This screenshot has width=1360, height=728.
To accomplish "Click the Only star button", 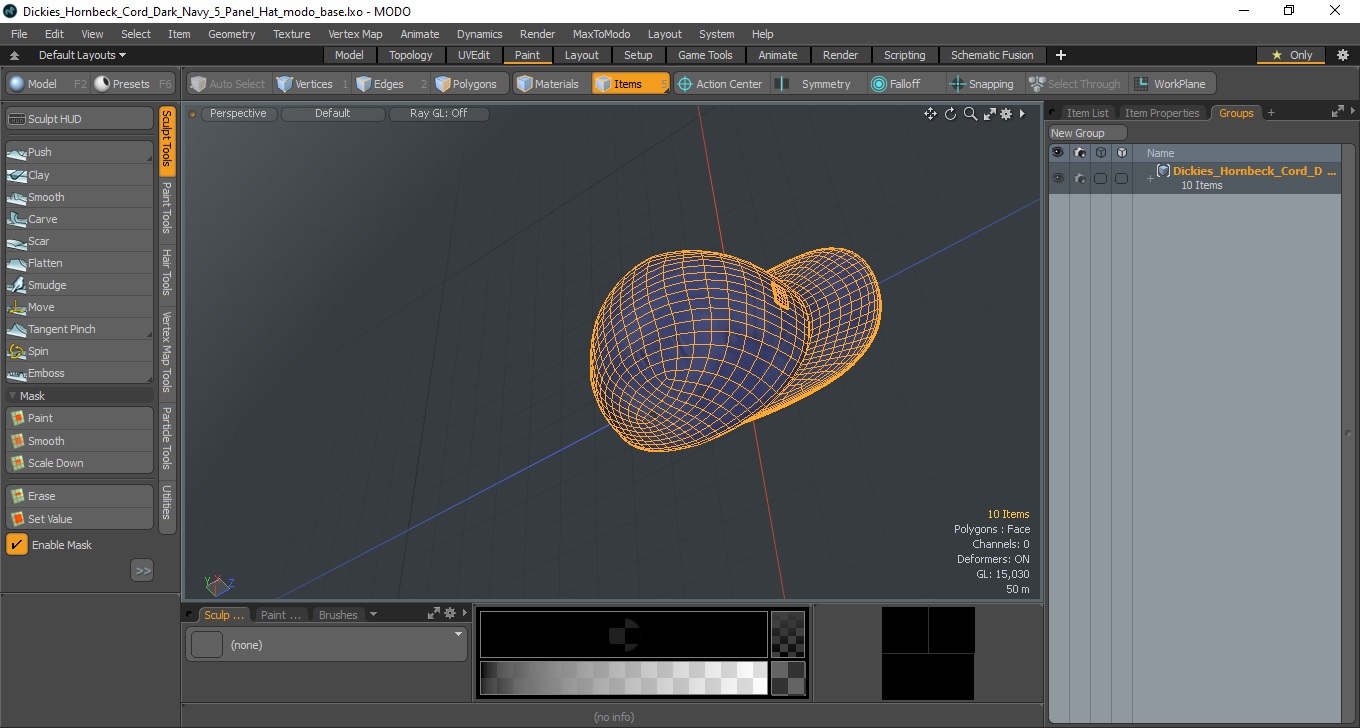I will click(1291, 55).
